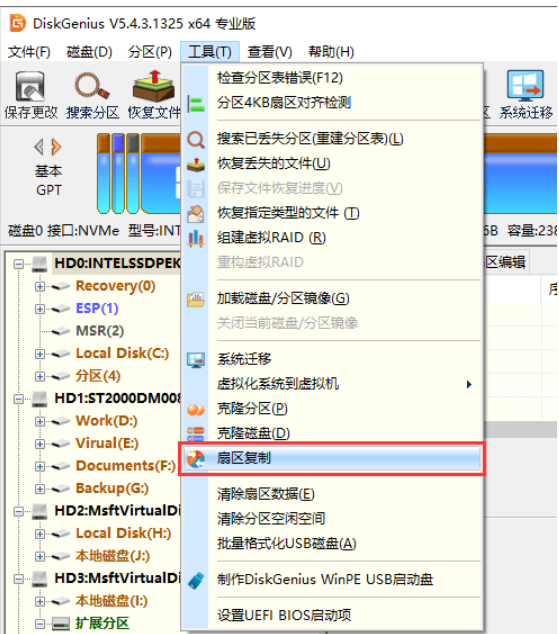Choose 分区4KB扇区对齐检测 menu entry
559x634 pixels.
(331, 103)
